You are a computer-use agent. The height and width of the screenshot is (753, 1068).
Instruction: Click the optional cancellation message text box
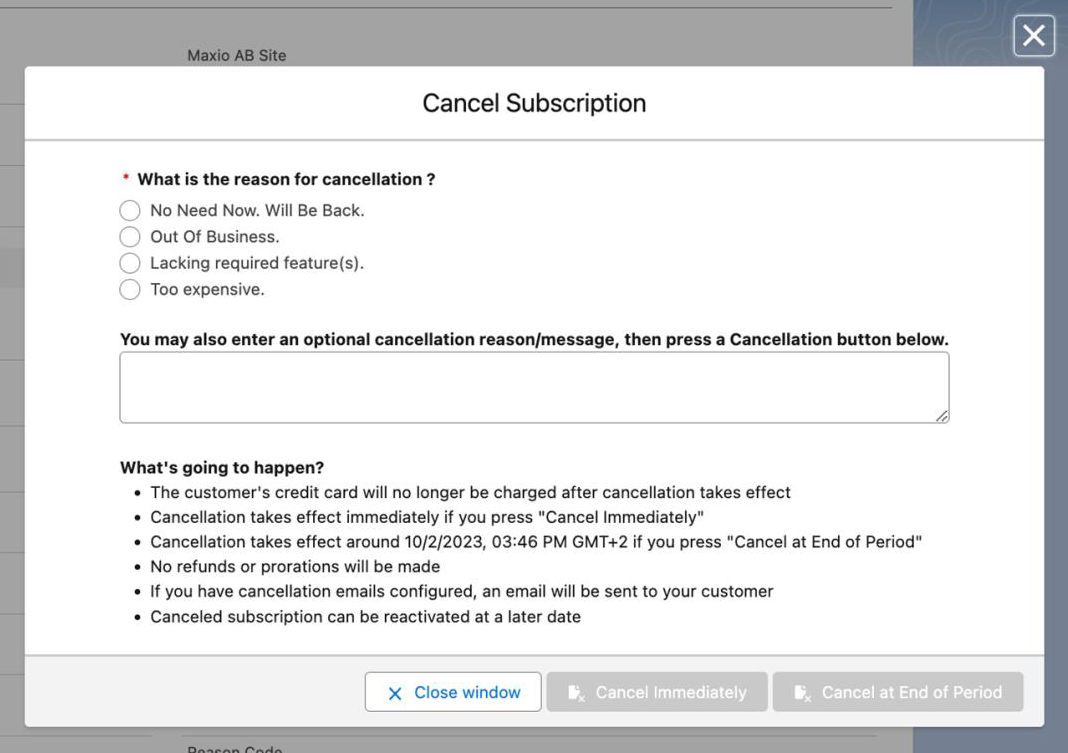(x=535, y=387)
